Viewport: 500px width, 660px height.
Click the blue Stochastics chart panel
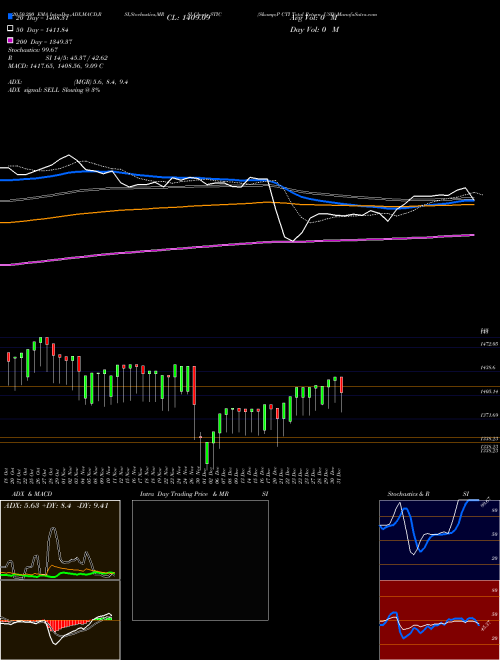coord(439,540)
